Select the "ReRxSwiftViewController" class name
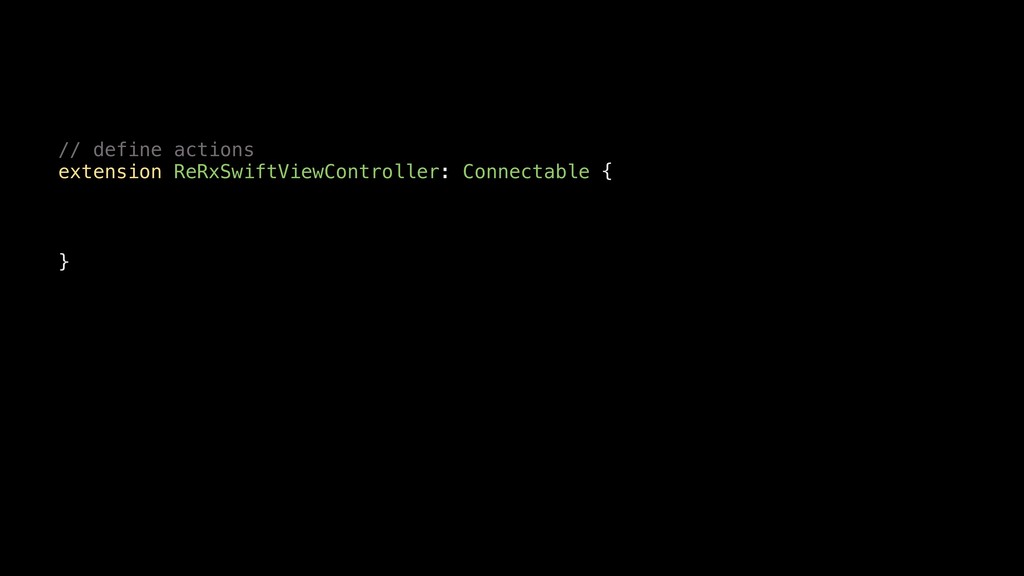 click(306, 172)
